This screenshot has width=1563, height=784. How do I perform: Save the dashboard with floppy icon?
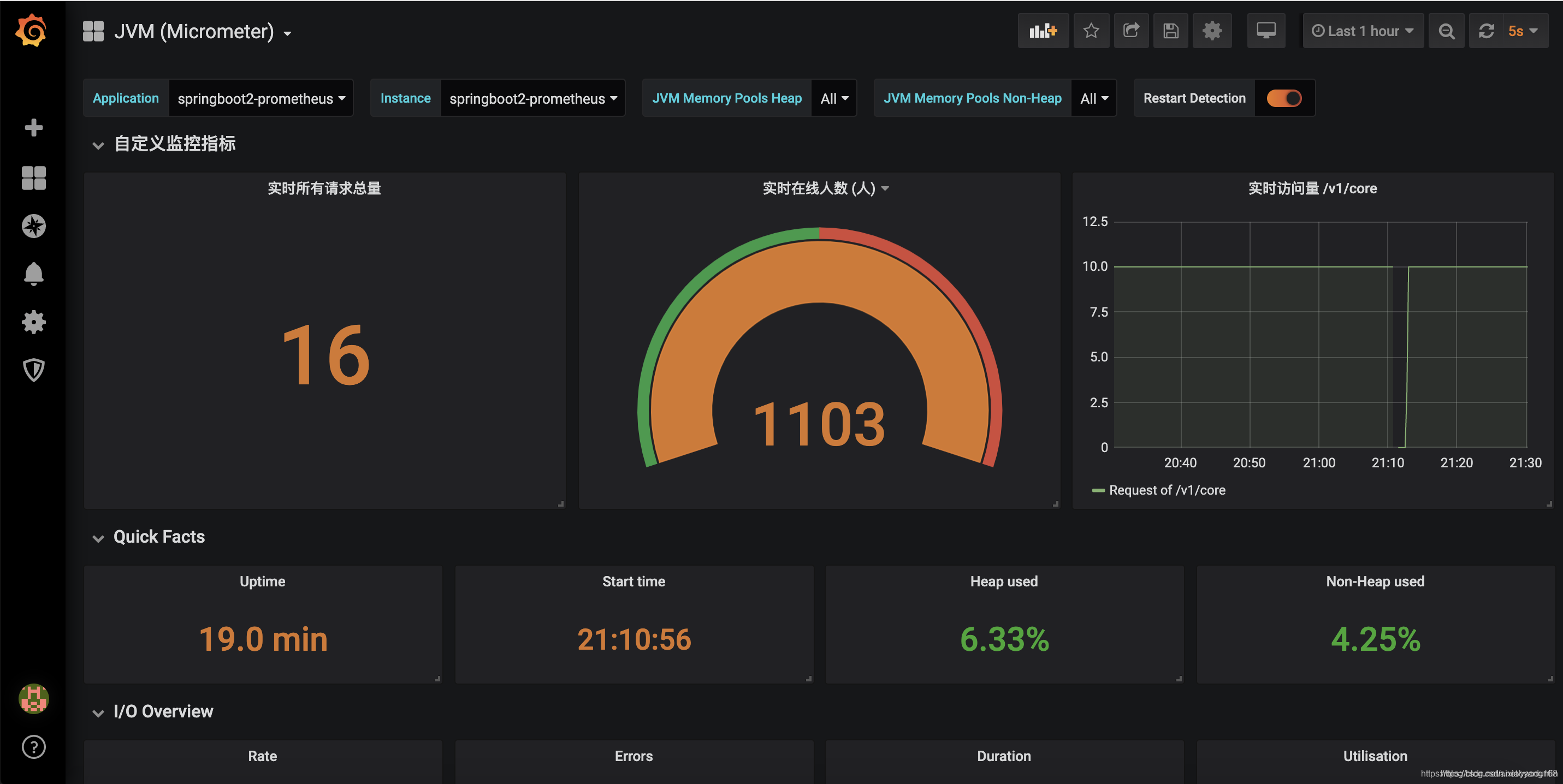click(x=1170, y=31)
